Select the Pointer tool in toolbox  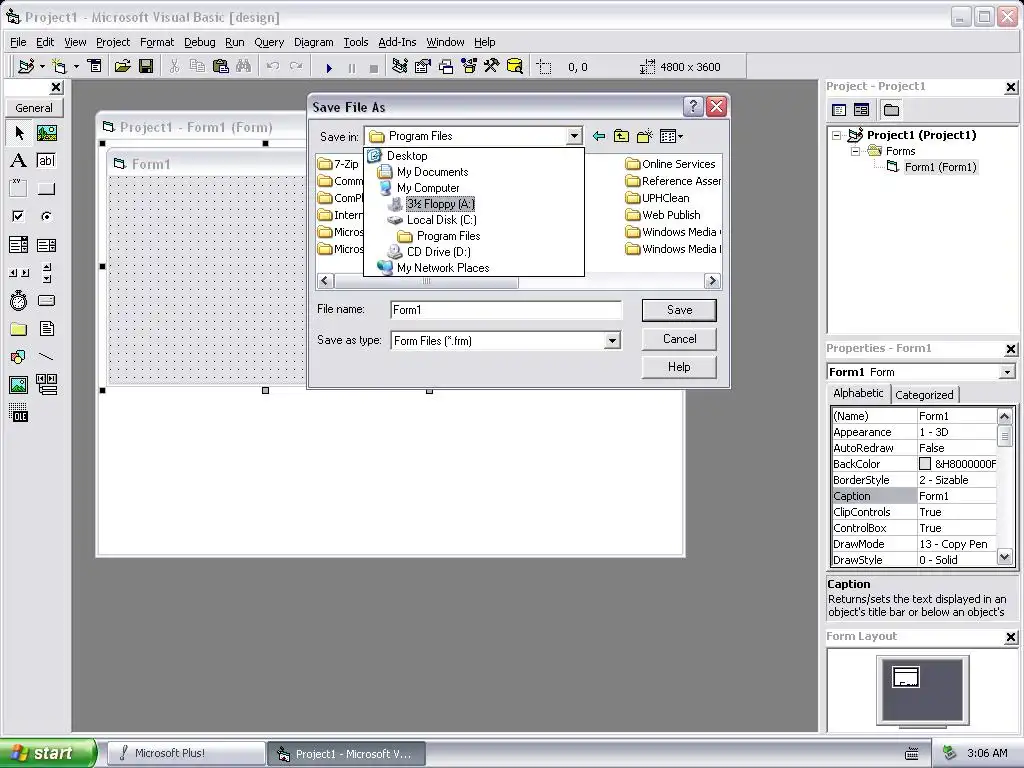19,133
